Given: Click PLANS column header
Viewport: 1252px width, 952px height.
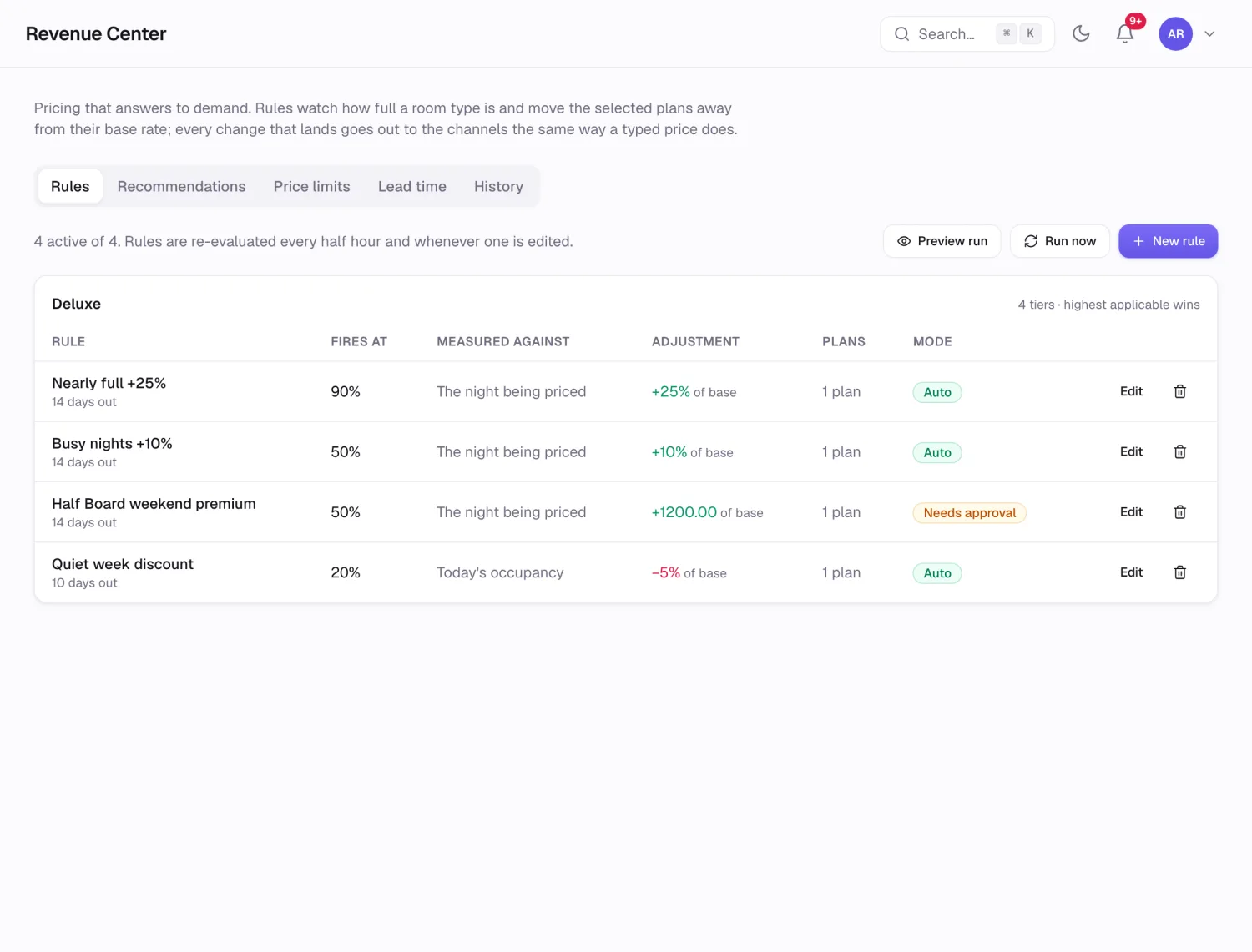Looking at the screenshot, I should (x=844, y=341).
